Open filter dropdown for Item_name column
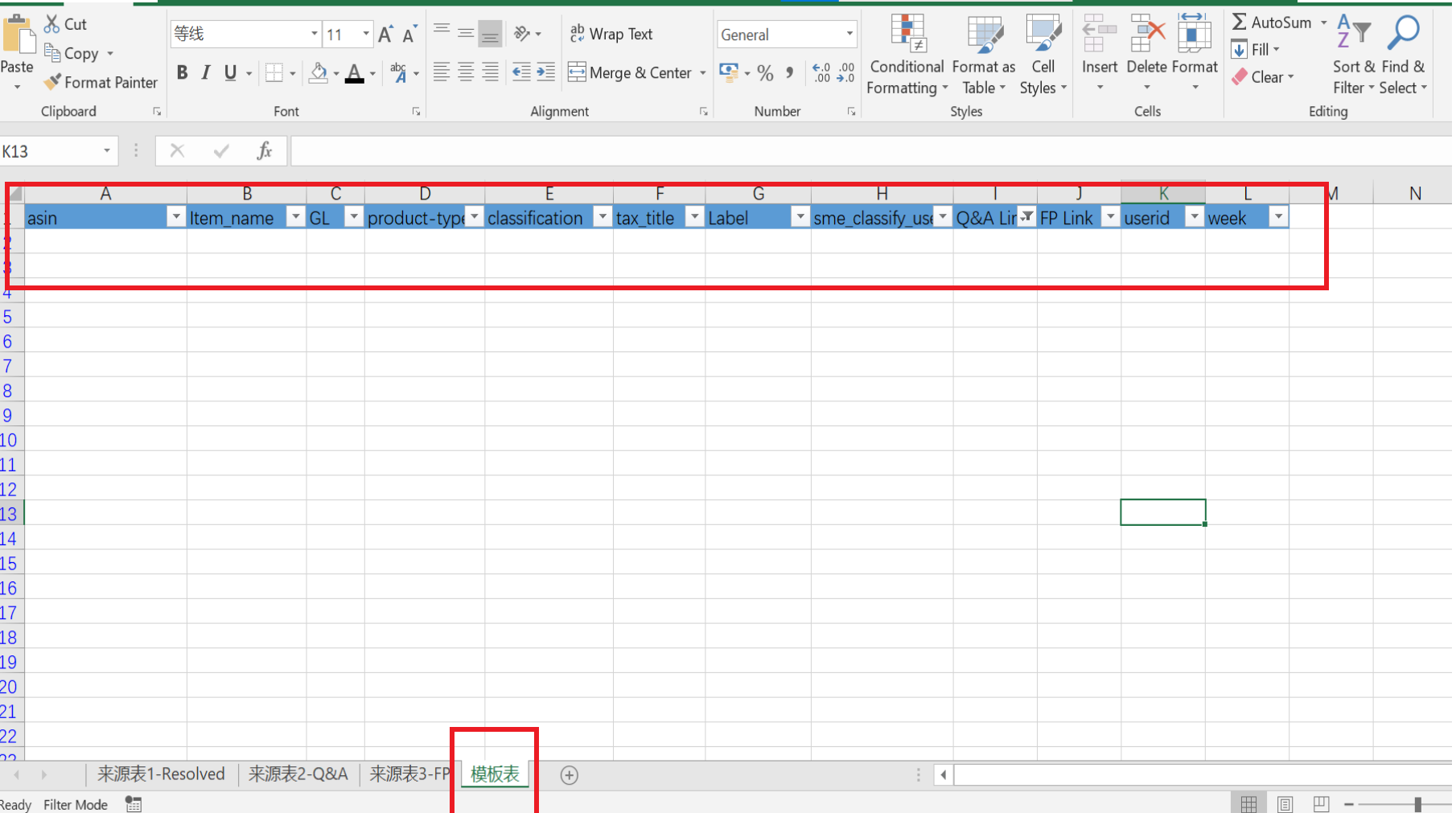This screenshot has height=813, width=1456. click(x=295, y=217)
